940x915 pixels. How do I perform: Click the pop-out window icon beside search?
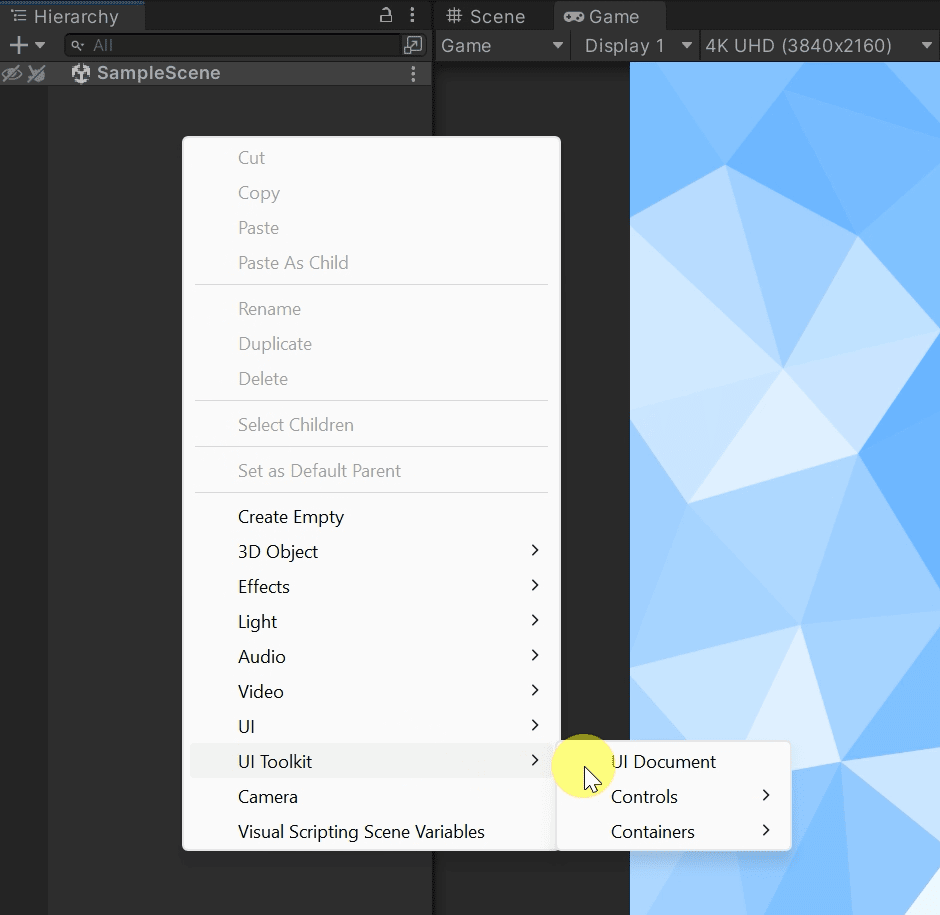413,45
